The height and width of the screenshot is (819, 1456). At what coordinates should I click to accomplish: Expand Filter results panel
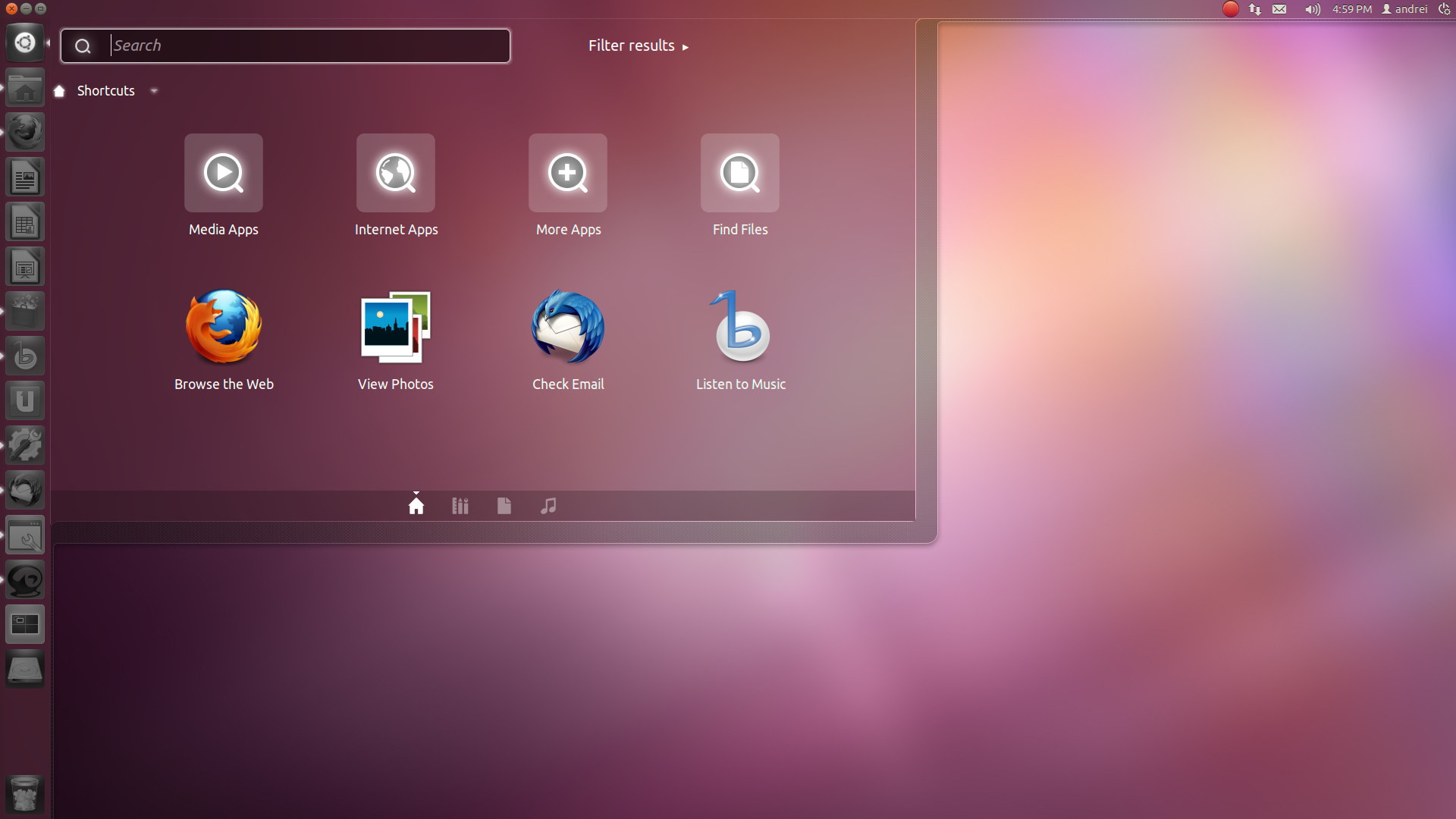click(x=636, y=45)
